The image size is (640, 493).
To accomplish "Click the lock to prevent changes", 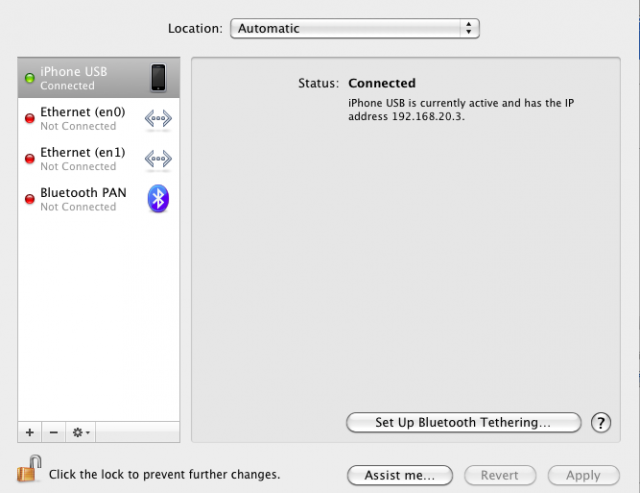I will pos(29,469).
